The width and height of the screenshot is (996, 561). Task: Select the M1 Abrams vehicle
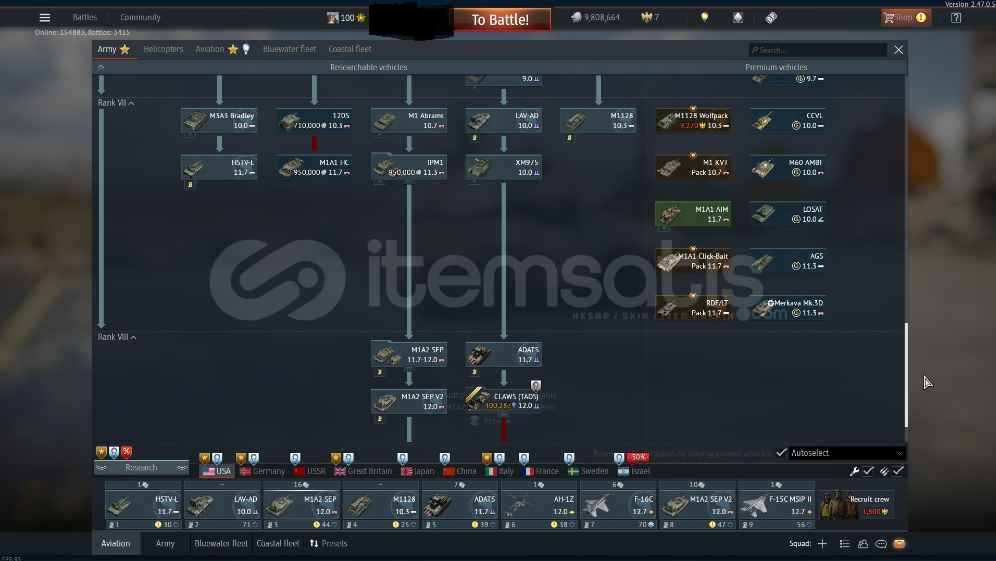coord(408,121)
